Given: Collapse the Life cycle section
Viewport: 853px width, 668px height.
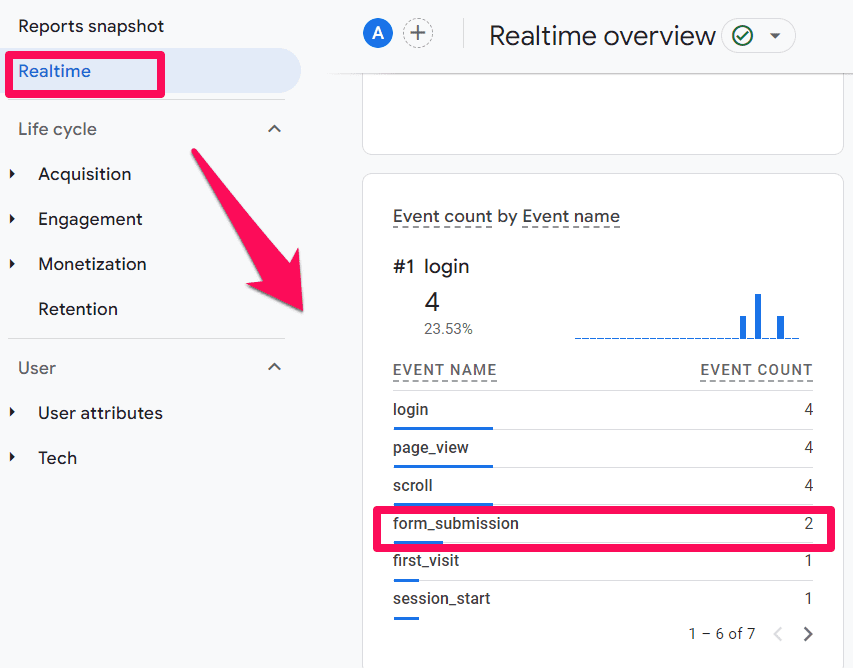Looking at the screenshot, I should 275,129.
